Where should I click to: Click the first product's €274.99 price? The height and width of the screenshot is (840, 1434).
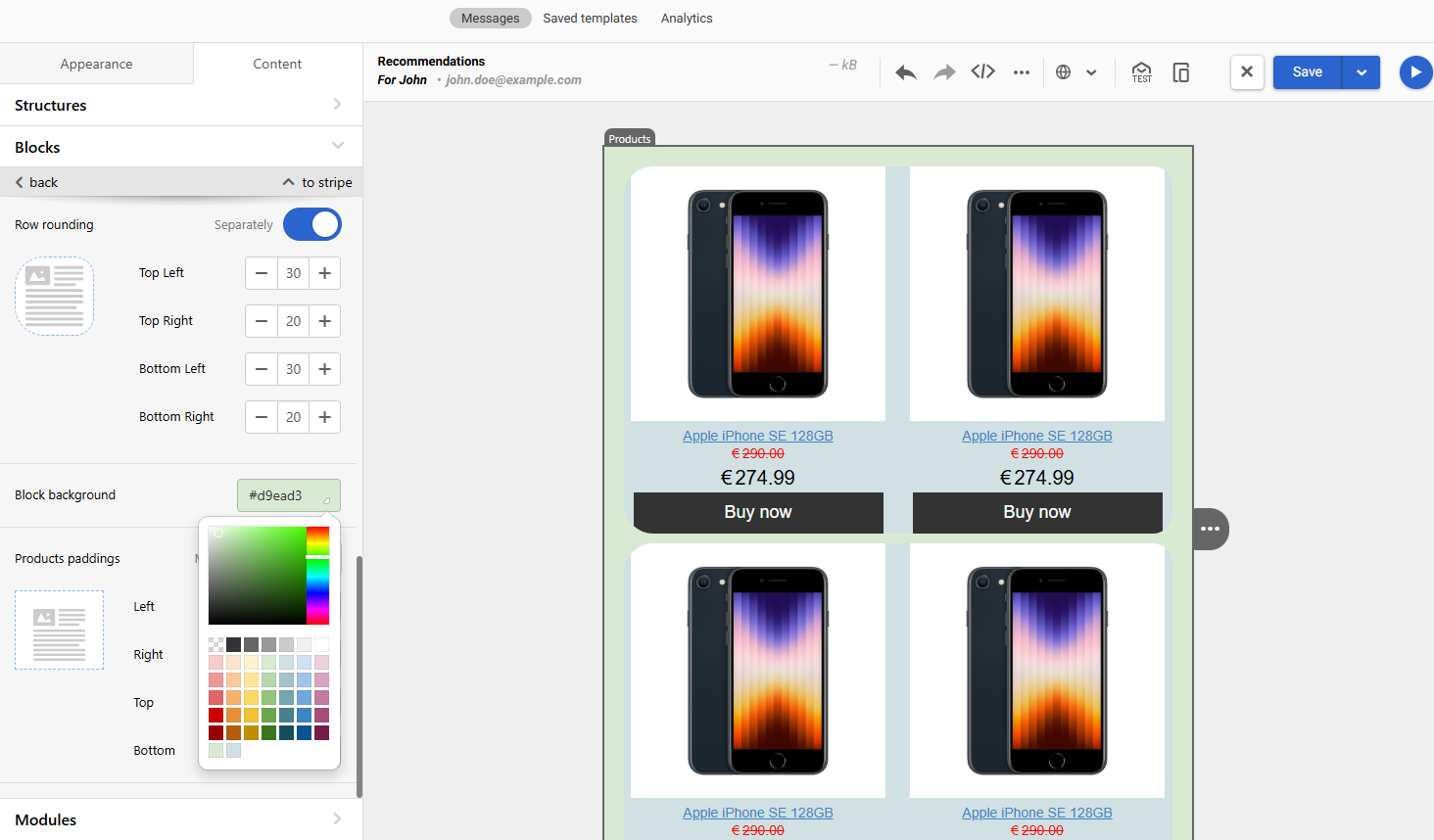click(758, 478)
